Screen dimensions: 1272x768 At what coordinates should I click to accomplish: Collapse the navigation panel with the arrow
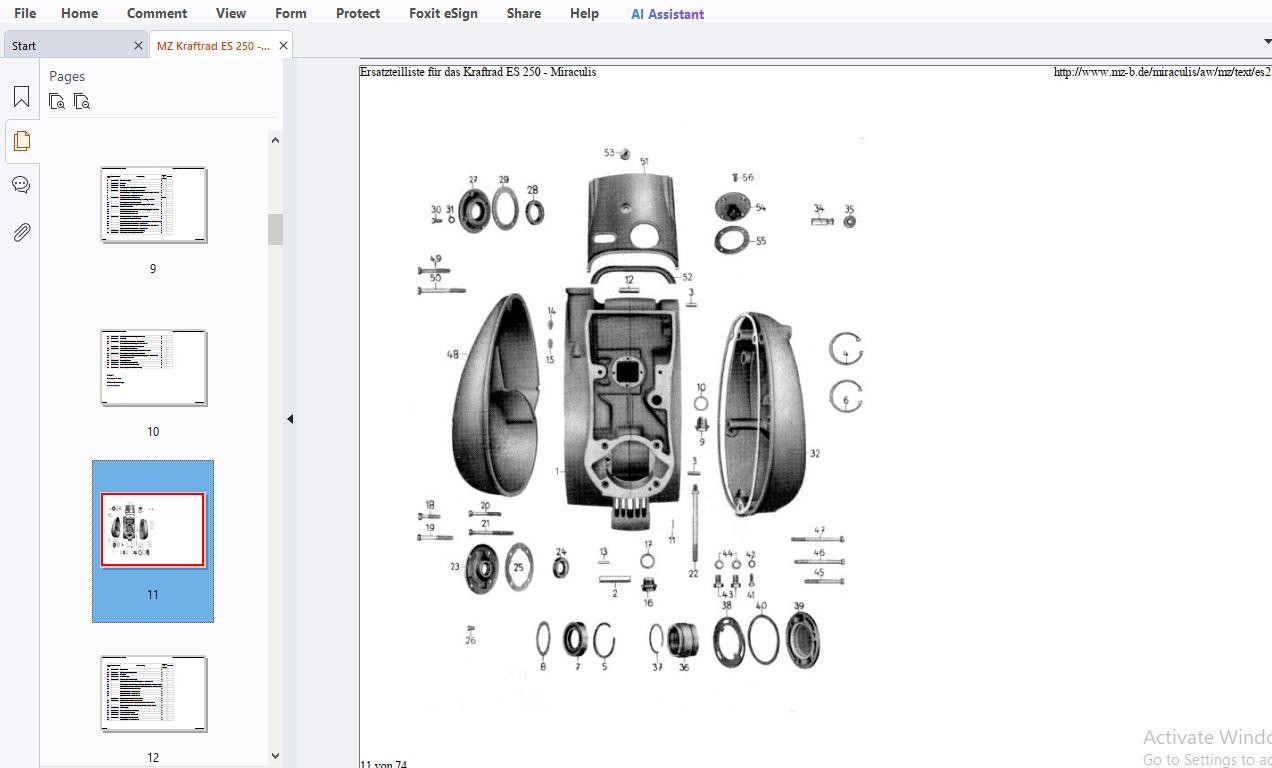point(290,419)
